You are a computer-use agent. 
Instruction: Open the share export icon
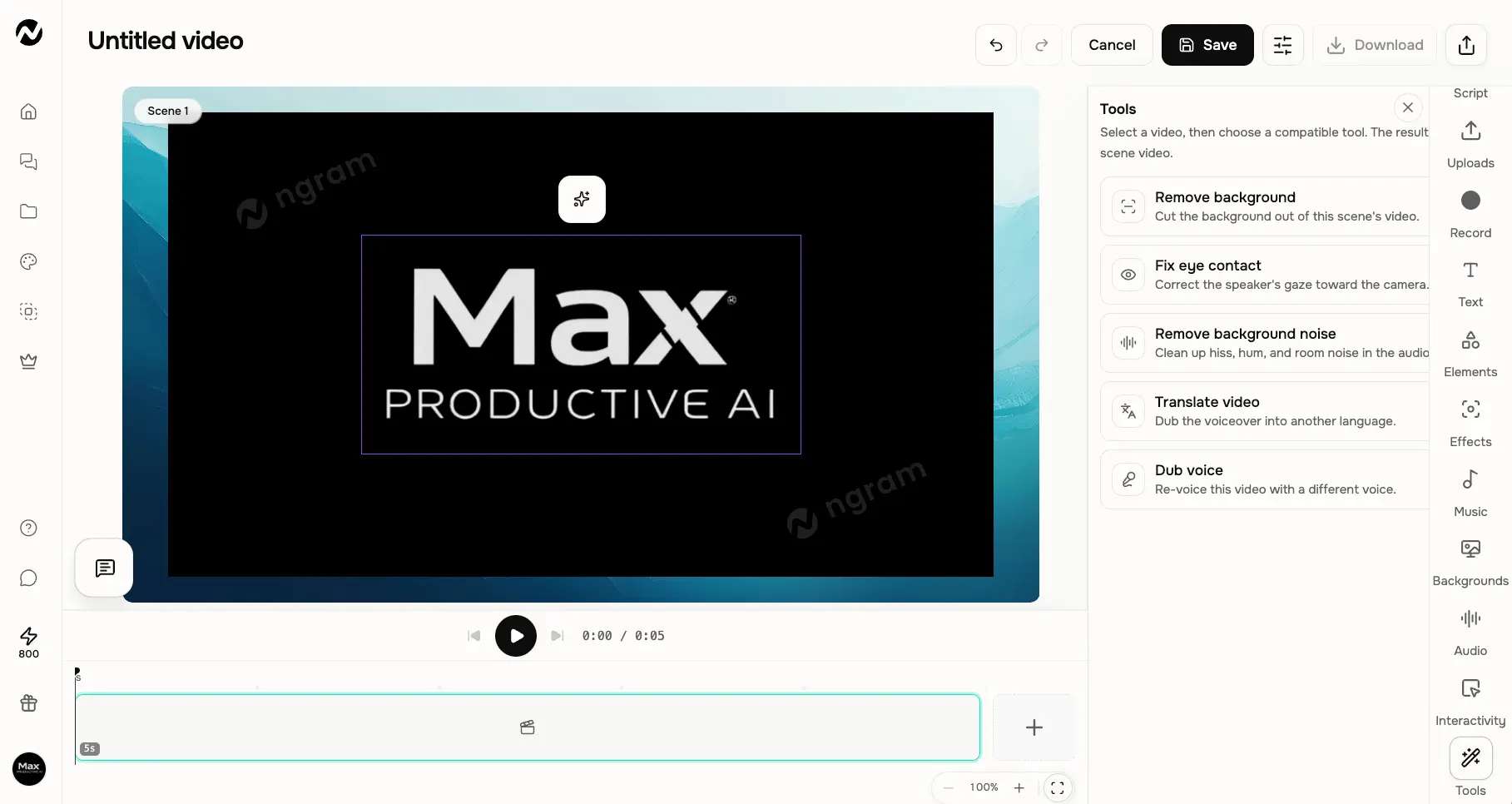tap(1466, 45)
